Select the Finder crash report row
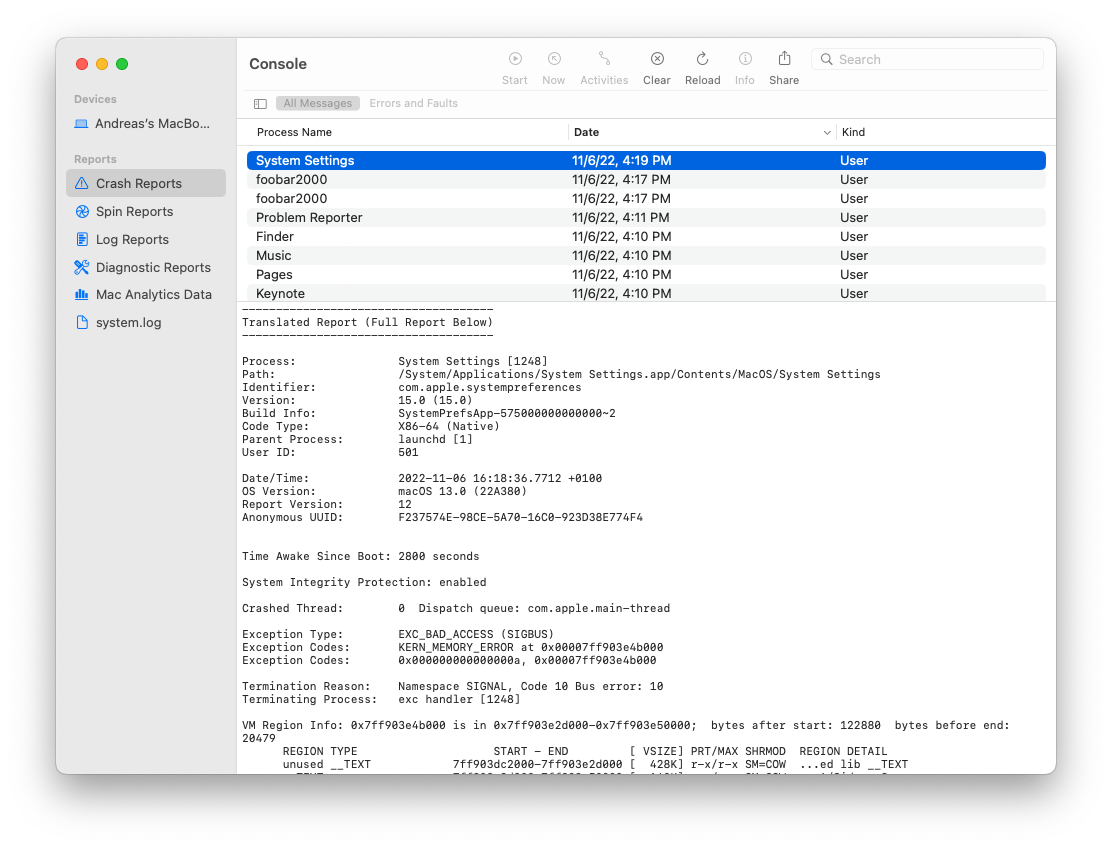 646,237
